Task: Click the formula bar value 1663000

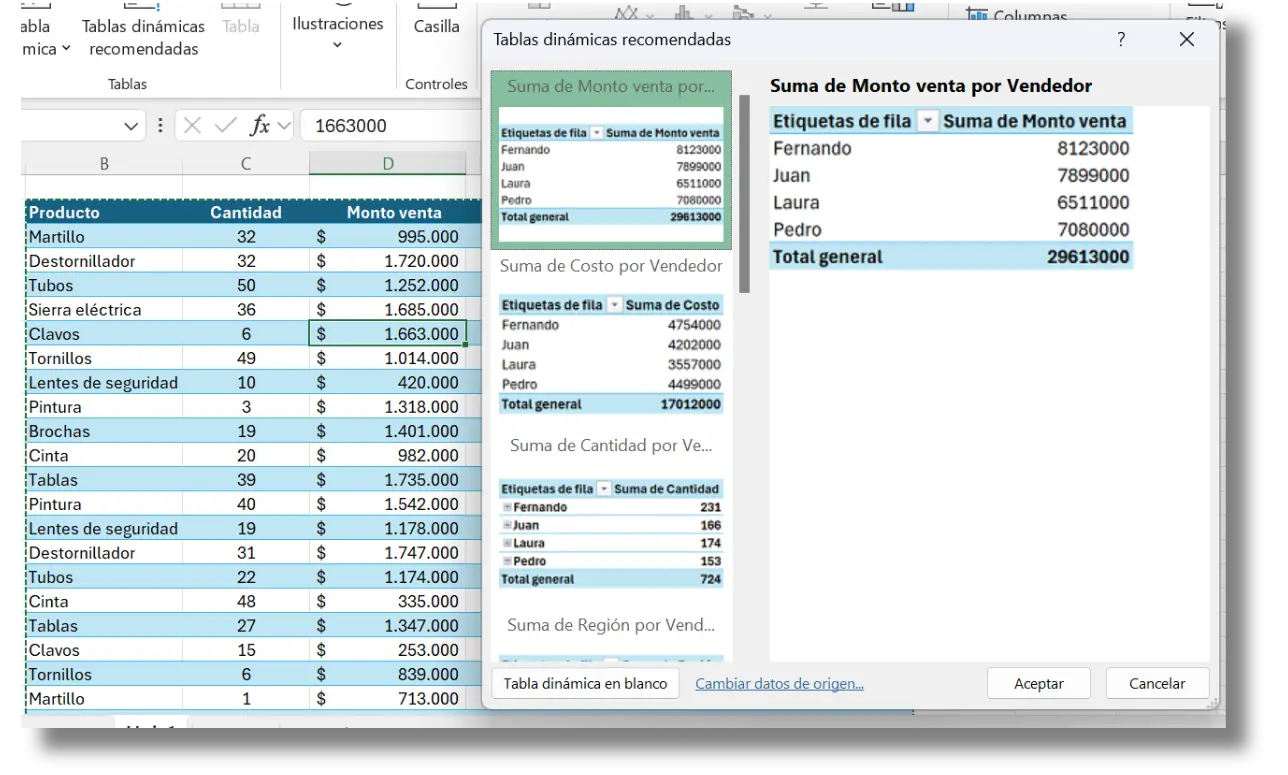Action: (351, 126)
